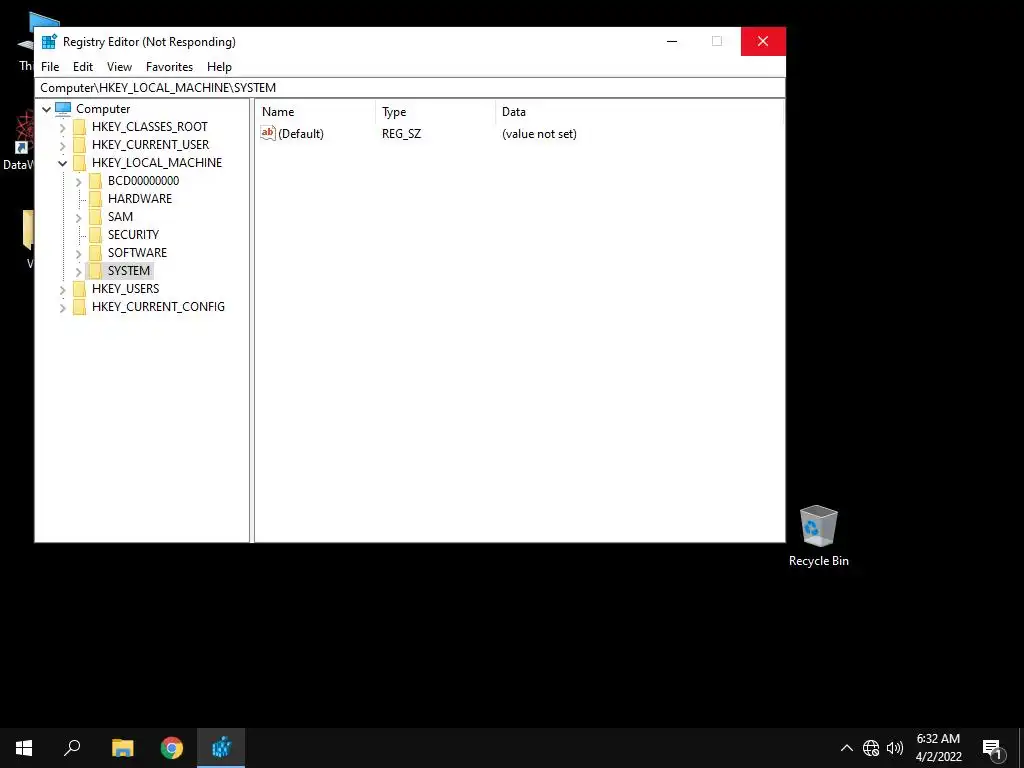Click the Registry Editor title bar icon
This screenshot has width=1024, height=768.
pos(49,41)
